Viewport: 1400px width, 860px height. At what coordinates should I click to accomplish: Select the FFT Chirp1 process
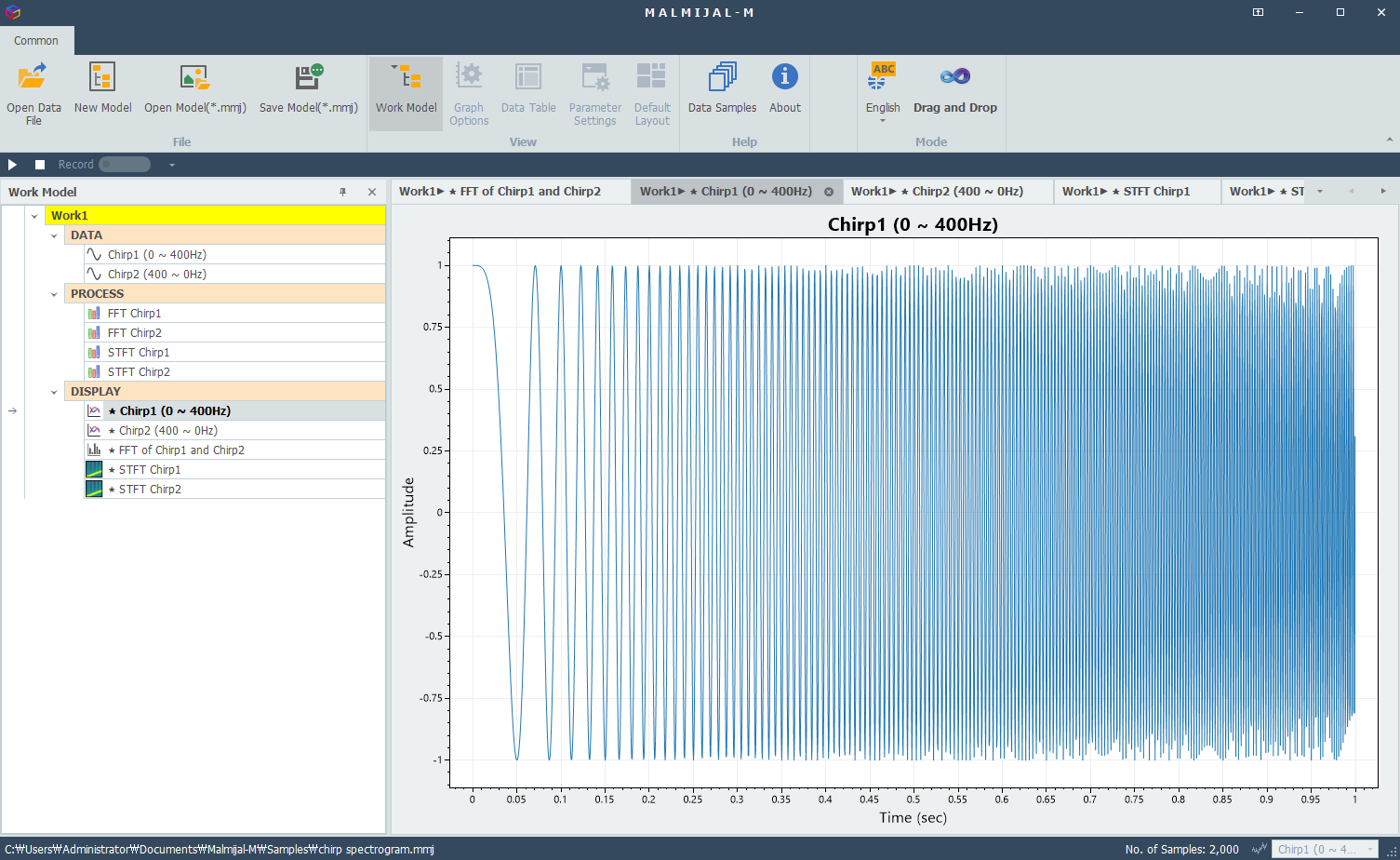coord(234,314)
